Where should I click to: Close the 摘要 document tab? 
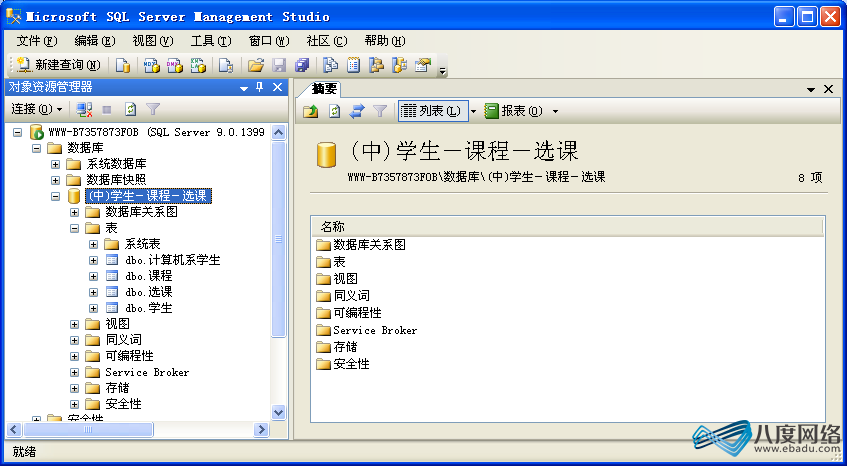(828, 89)
